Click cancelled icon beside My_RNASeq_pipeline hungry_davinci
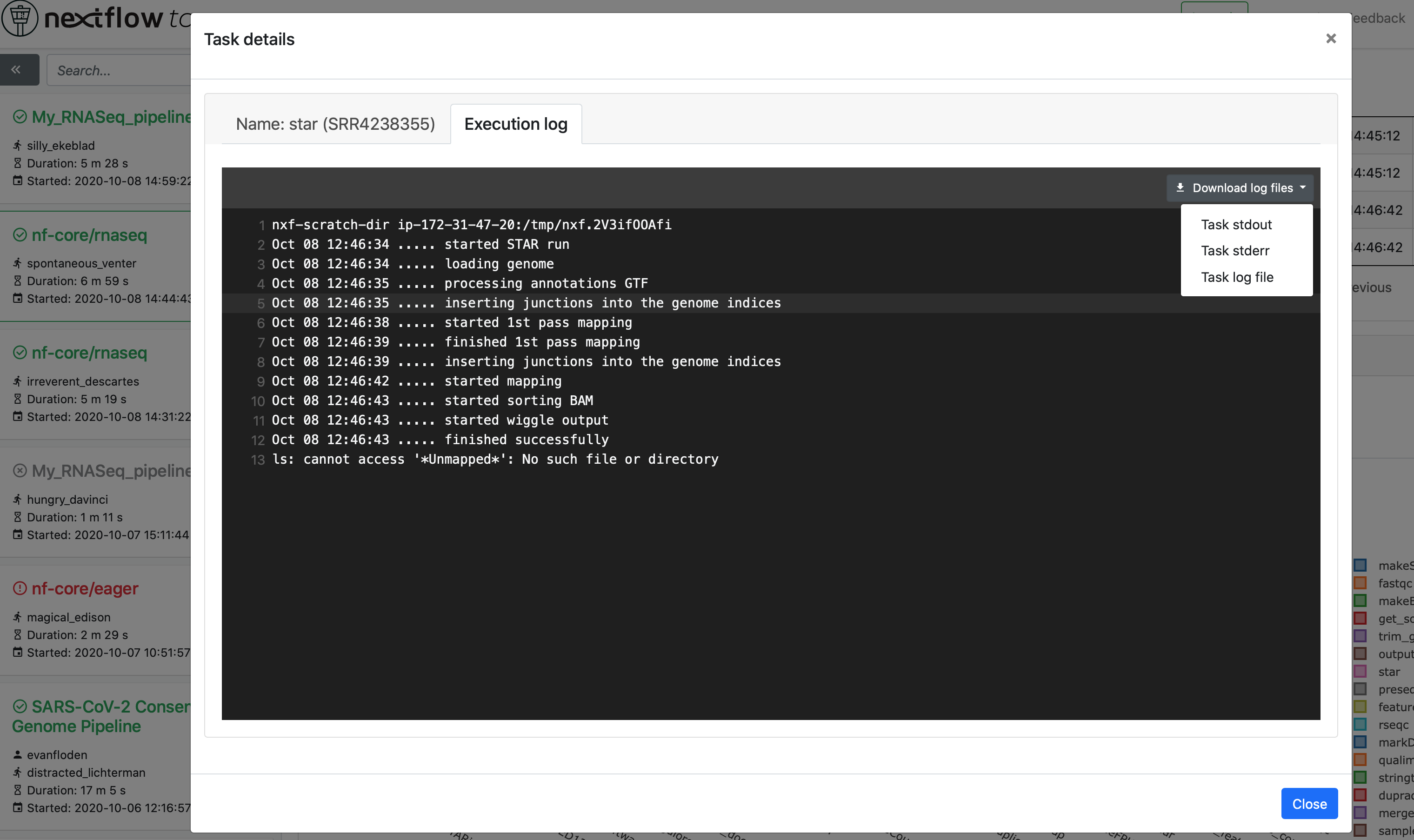 pyautogui.click(x=20, y=470)
